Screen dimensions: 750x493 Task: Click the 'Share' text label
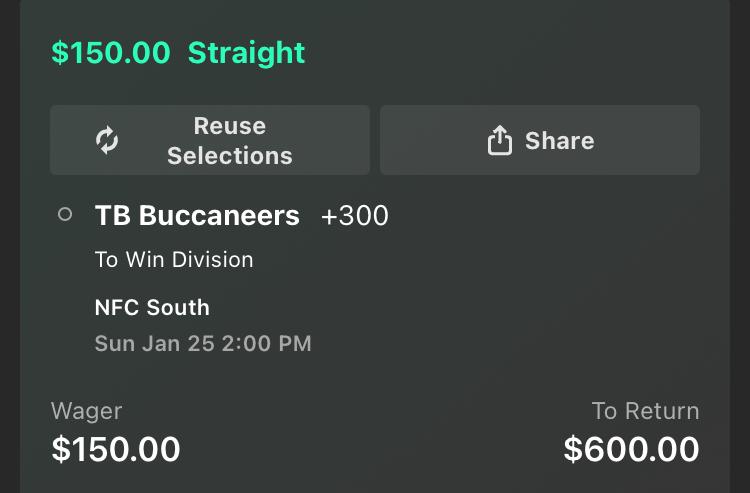559,141
